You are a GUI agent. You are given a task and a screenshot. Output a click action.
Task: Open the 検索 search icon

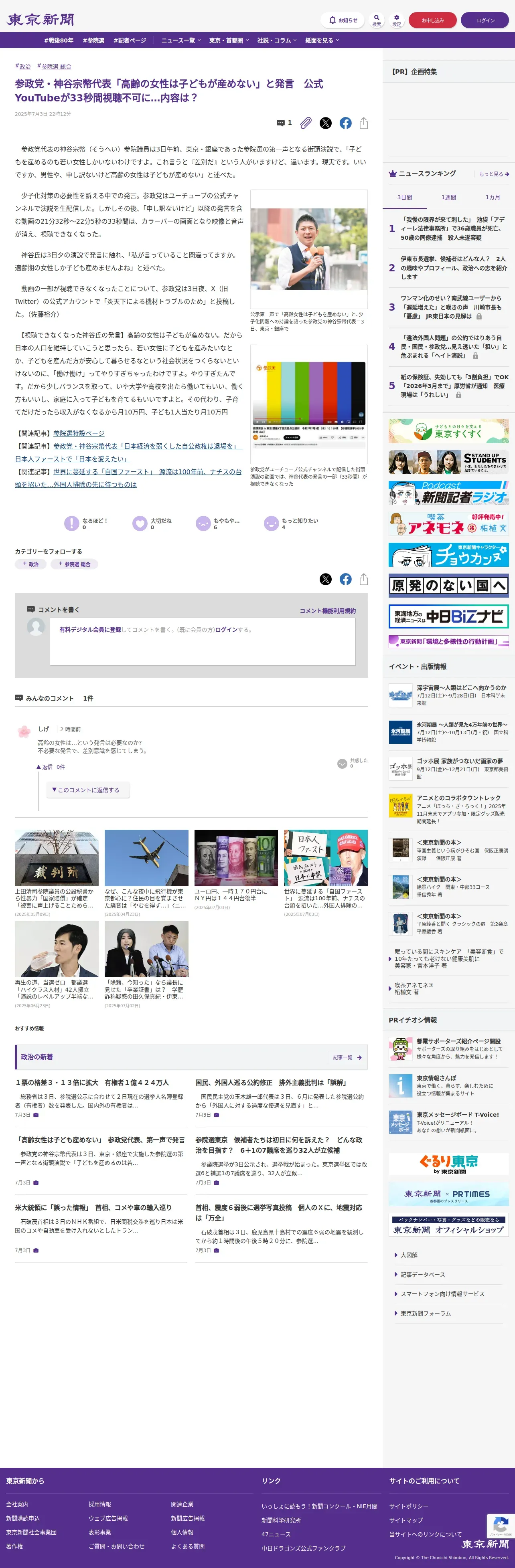pyautogui.click(x=377, y=20)
